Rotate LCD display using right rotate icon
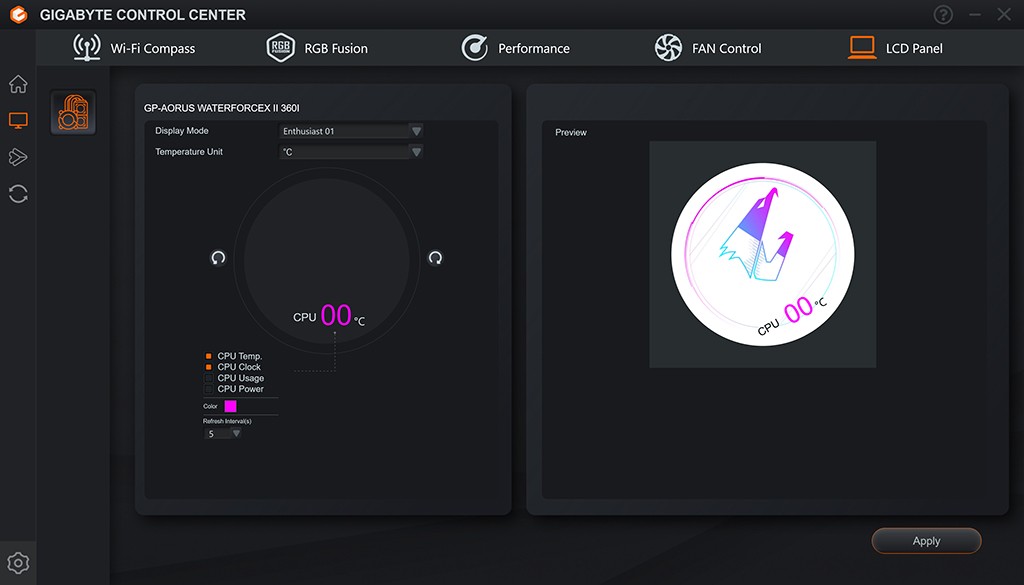This screenshot has height=585, width=1024. coord(435,257)
